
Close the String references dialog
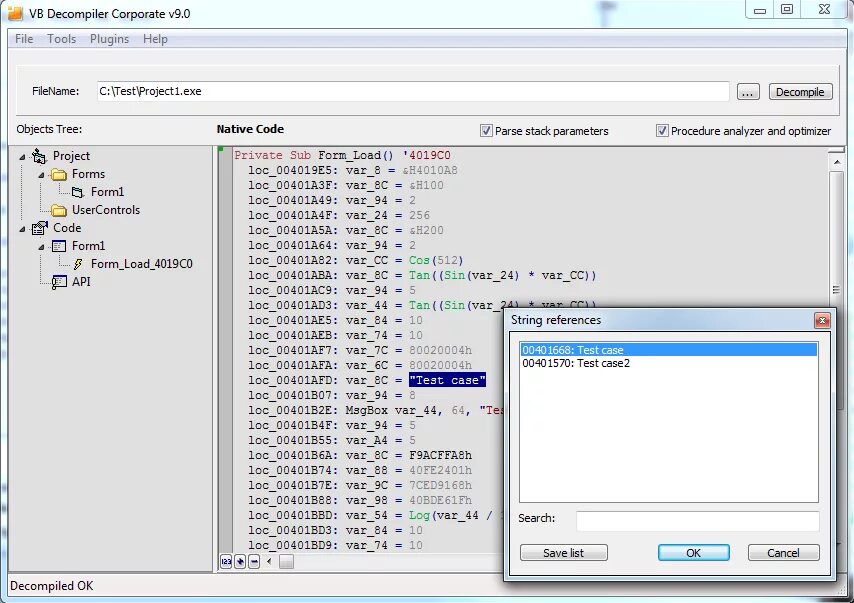click(822, 320)
